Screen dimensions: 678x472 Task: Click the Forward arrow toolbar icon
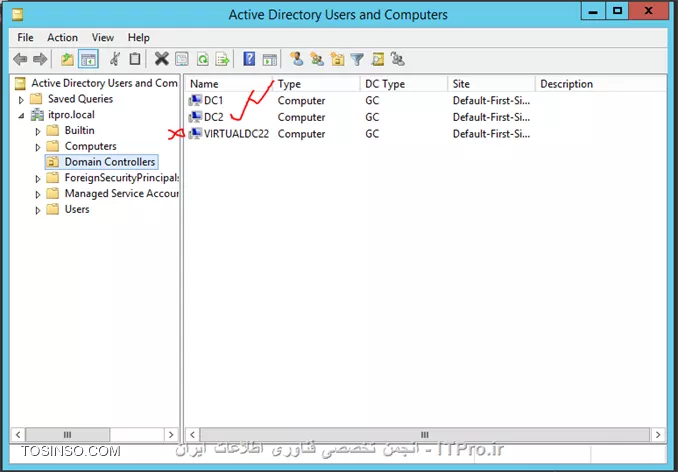(40, 59)
